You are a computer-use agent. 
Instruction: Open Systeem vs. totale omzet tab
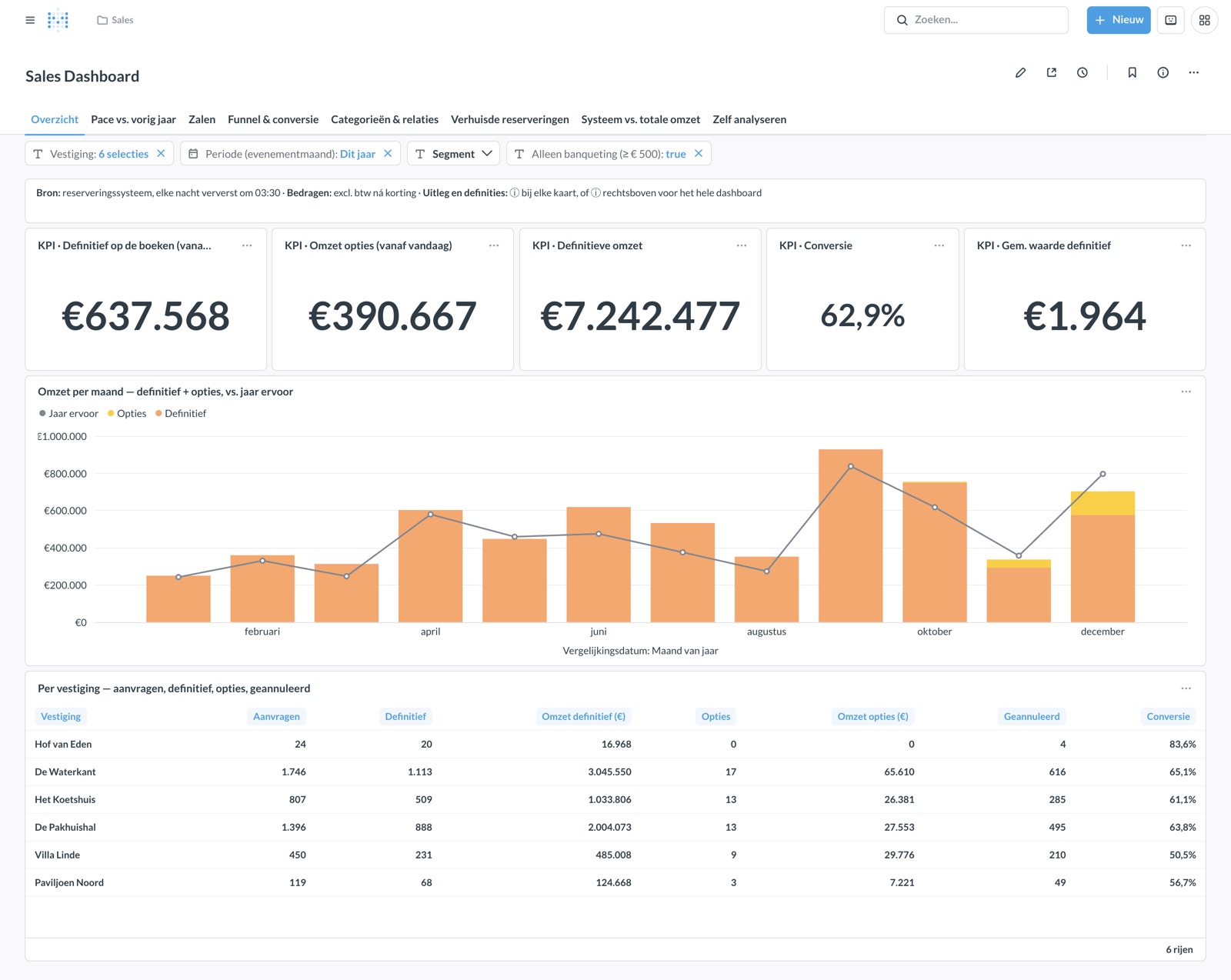(641, 119)
